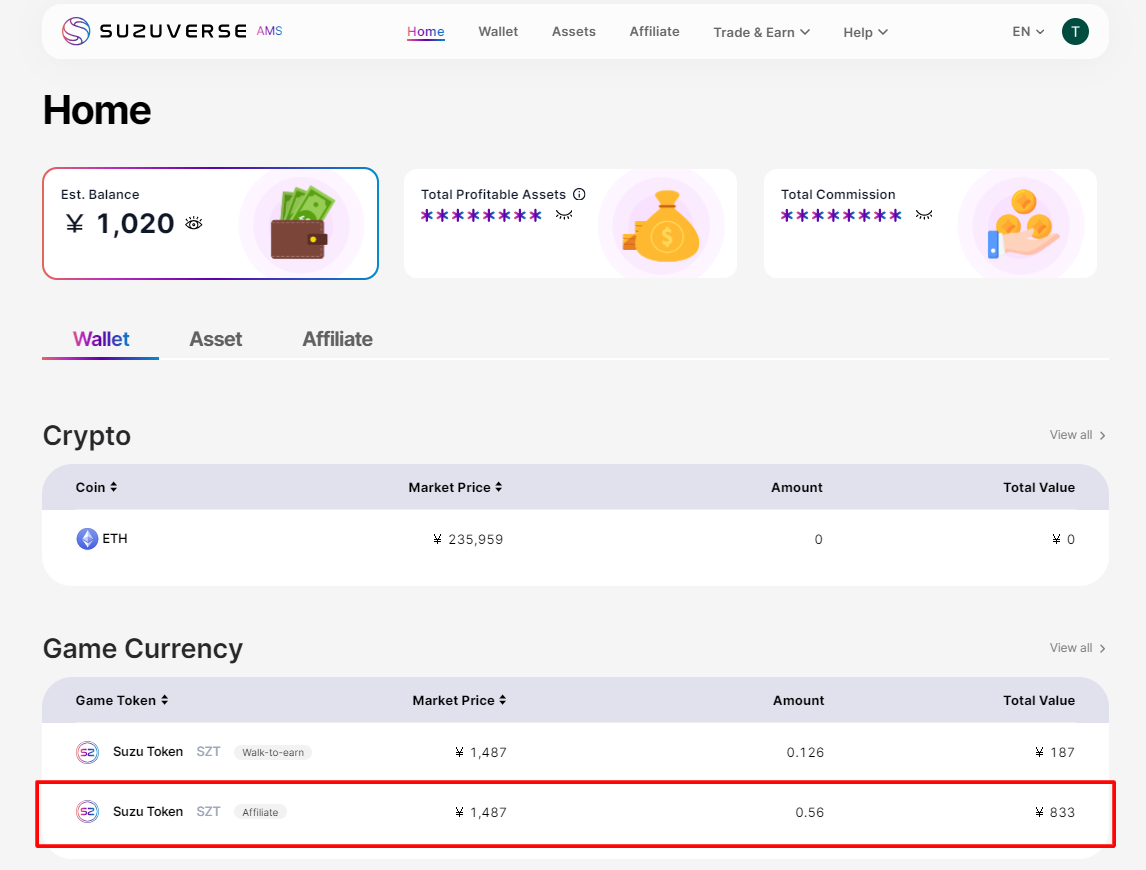Hide the Est. Balance amount with eye icon

(194, 224)
